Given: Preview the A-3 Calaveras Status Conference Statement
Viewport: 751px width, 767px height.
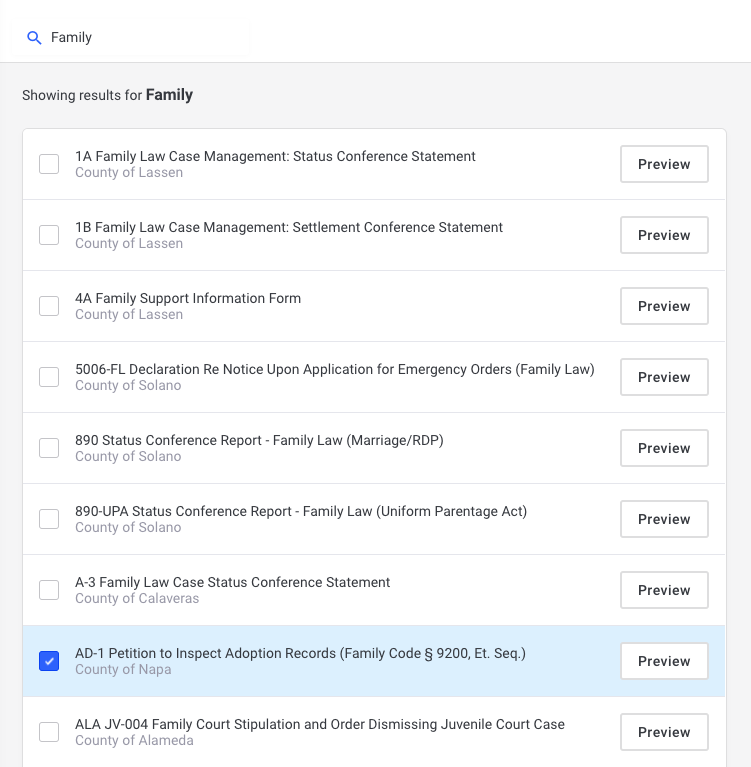Looking at the screenshot, I should point(664,590).
